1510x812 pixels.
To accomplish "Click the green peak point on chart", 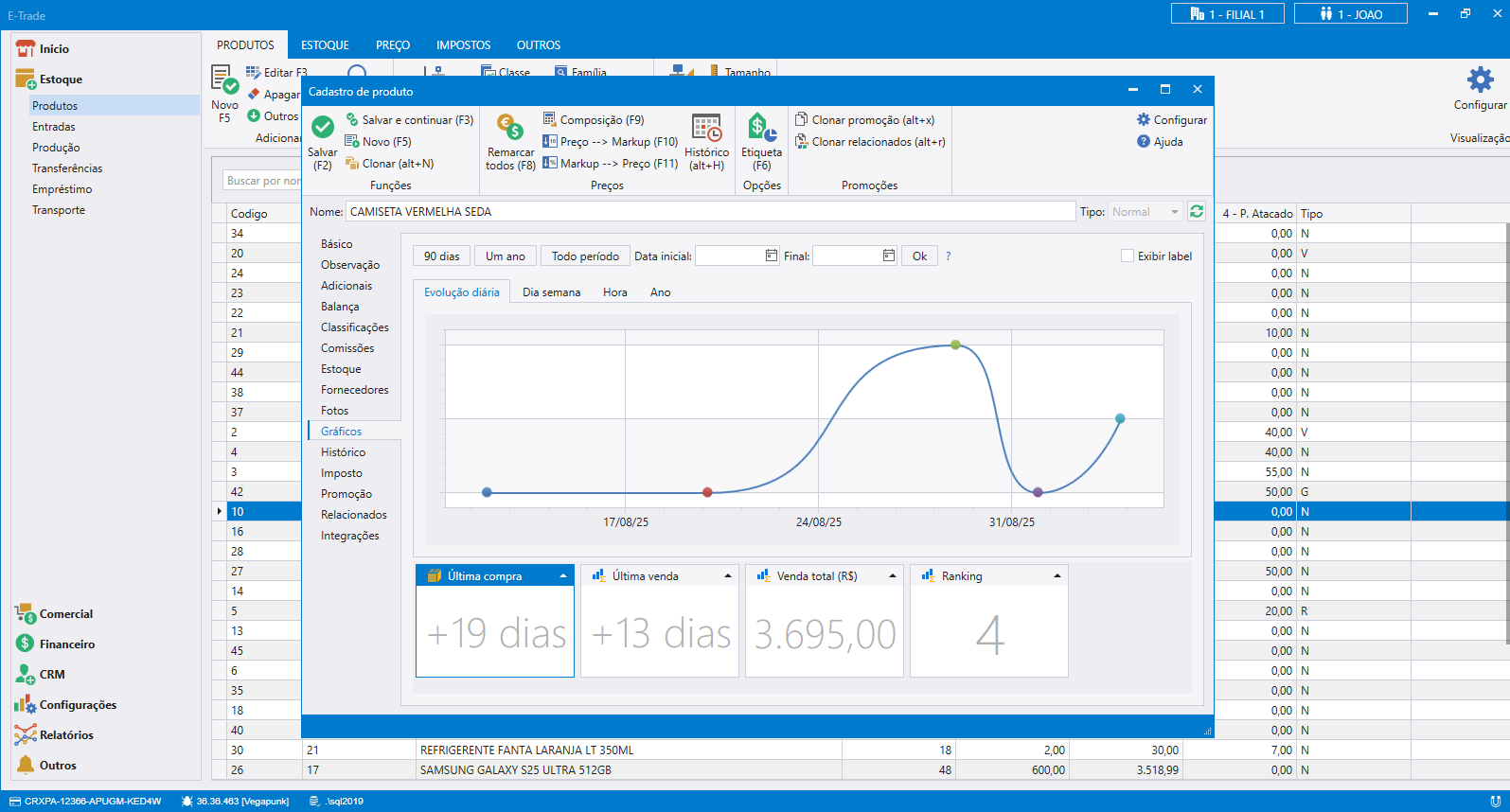I will (x=955, y=344).
